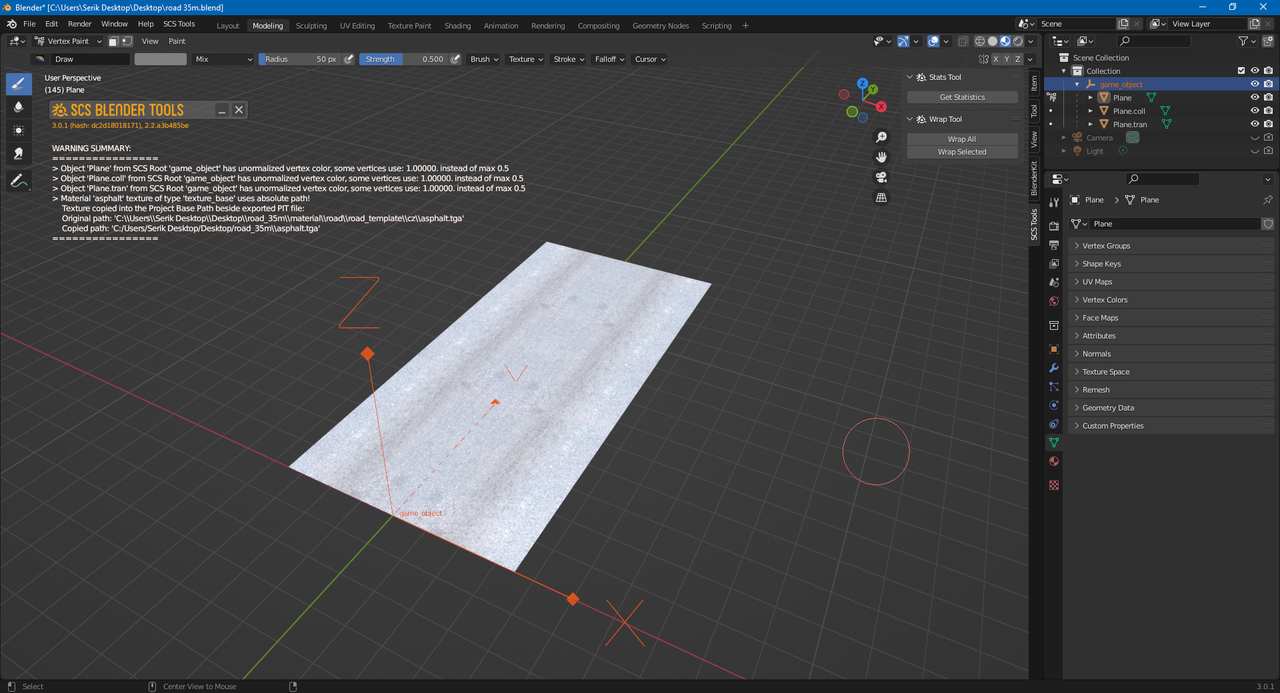
Task: Click the new collection icon in Outliner
Action: 1269,41
